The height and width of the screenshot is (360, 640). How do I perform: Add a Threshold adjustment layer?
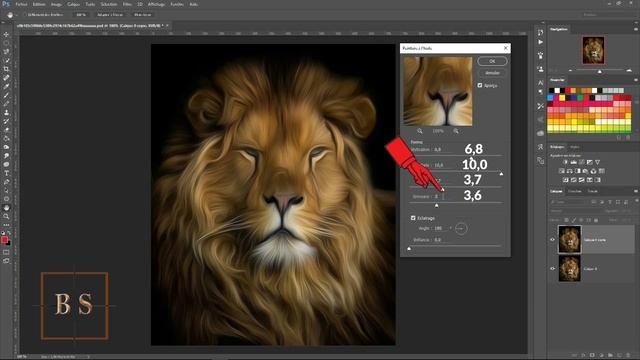[582, 180]
